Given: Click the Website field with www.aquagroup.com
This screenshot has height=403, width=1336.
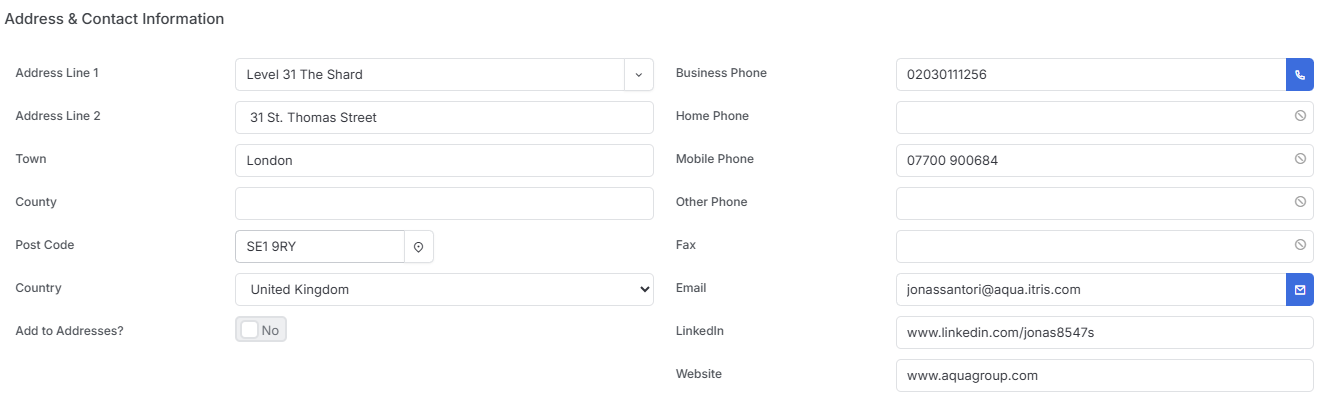Looking at the screenshot, I should pos(1105,375).
